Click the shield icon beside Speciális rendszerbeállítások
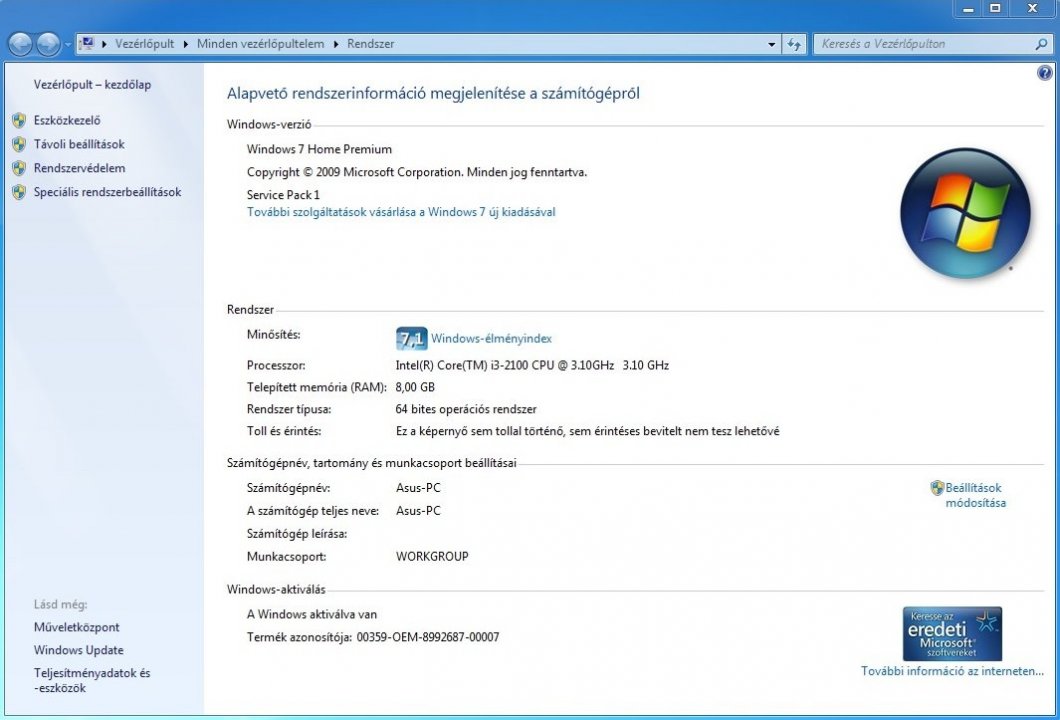Viewport: 1060px width, 720px height. [19, 192]
